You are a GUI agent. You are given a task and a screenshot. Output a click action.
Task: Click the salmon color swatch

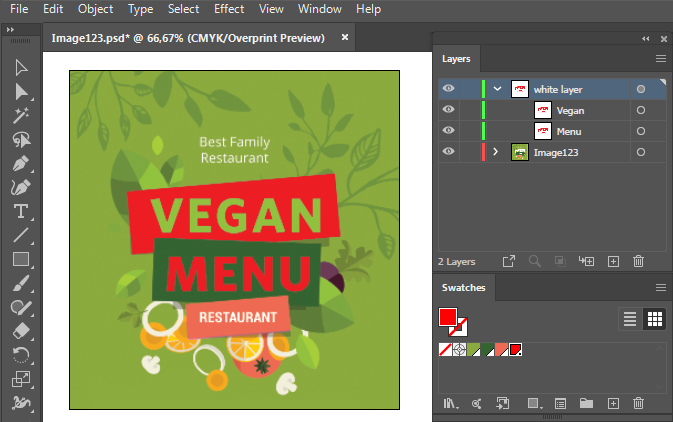point(501,350)
